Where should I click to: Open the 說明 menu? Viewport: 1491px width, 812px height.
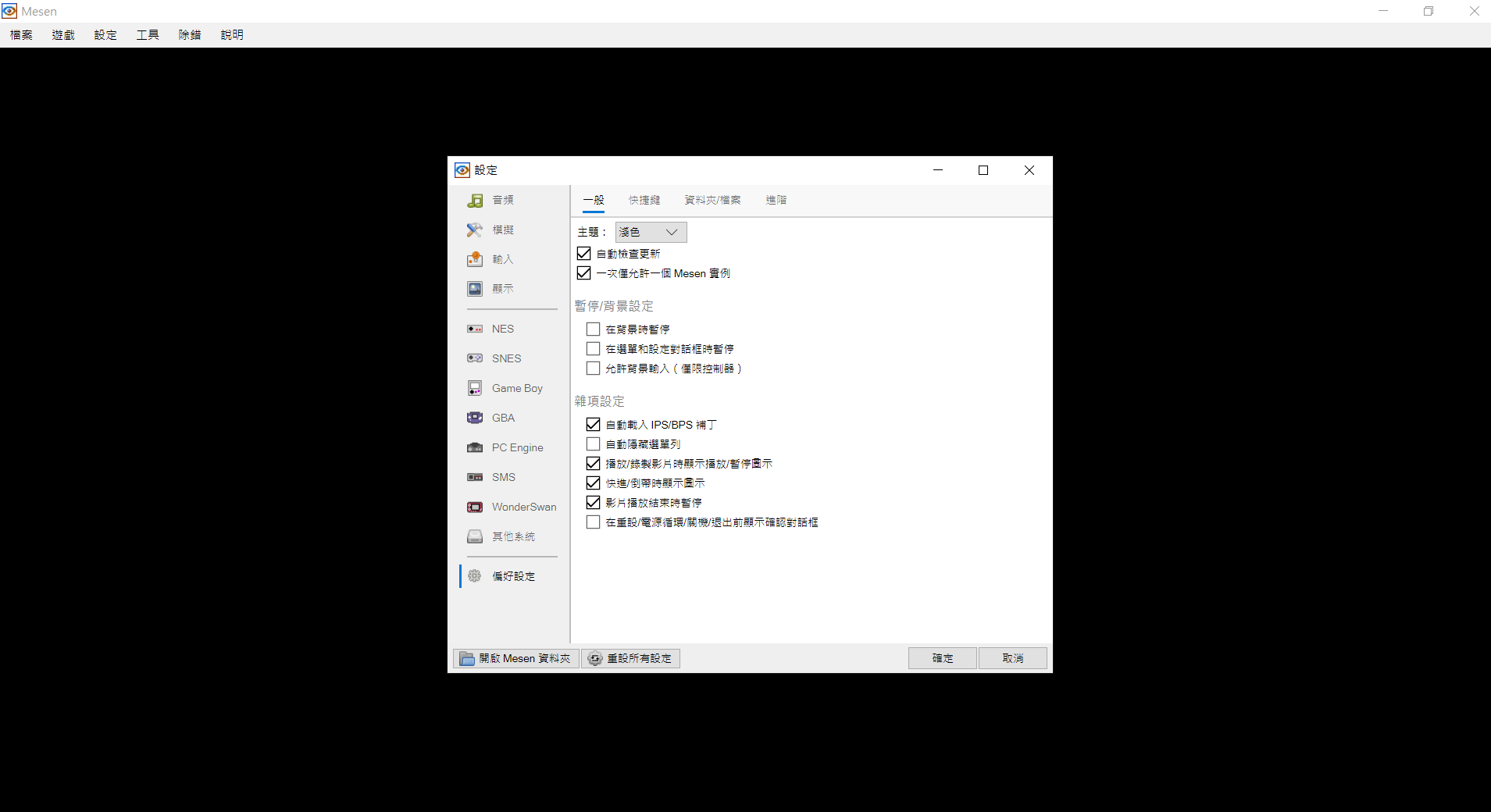point(232,35)
